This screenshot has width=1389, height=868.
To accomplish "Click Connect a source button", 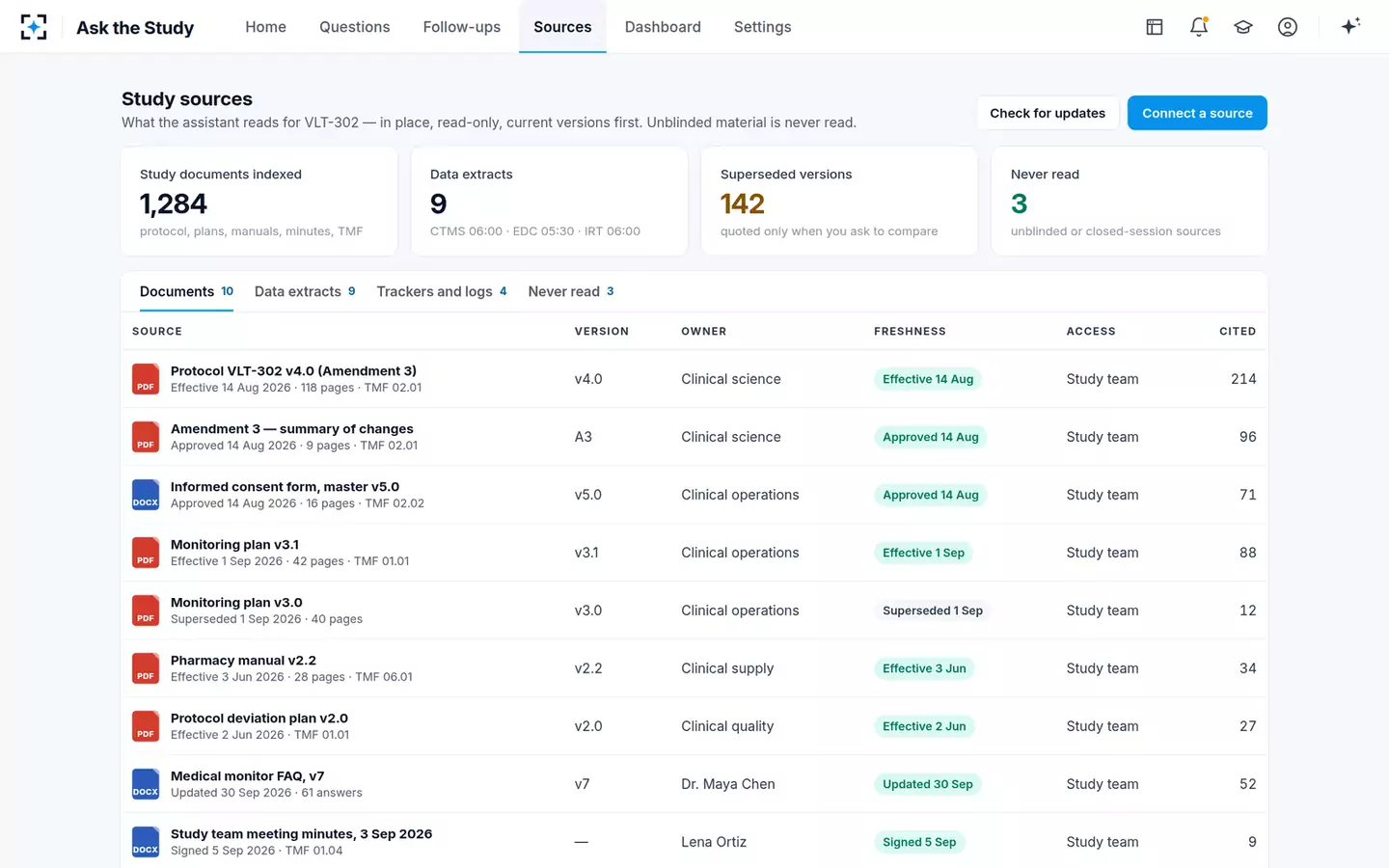I will tap(1197, 113).
